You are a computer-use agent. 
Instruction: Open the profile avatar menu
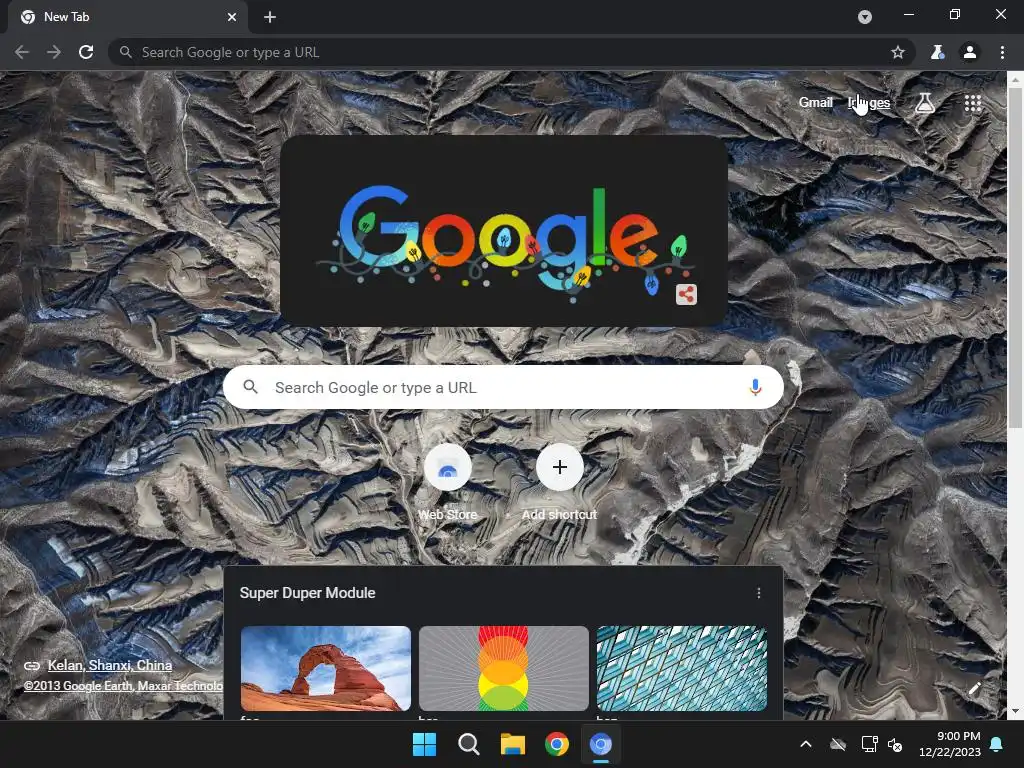point(970,52)
